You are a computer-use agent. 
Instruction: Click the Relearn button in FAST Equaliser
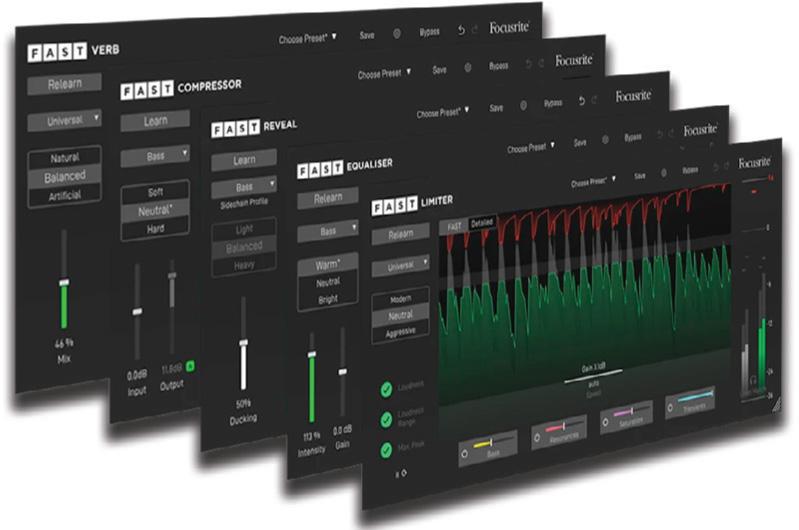(328, 198)
